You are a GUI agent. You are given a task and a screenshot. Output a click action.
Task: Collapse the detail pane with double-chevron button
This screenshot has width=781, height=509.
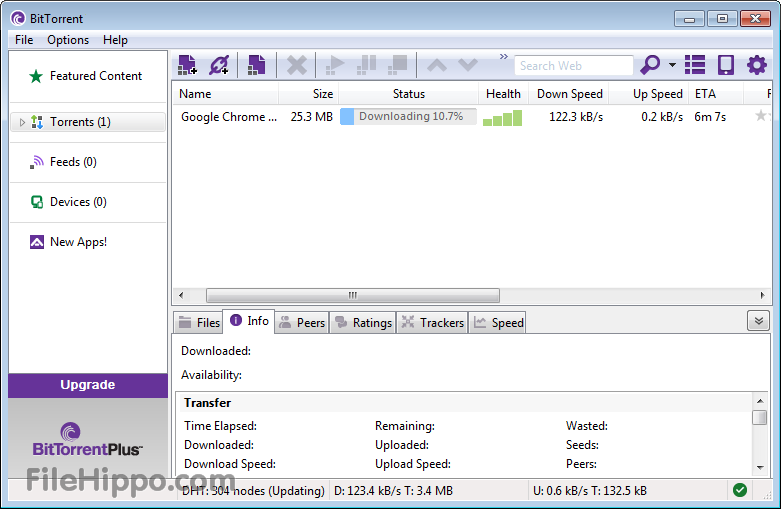pyautogui.click(x=758, y=321)
